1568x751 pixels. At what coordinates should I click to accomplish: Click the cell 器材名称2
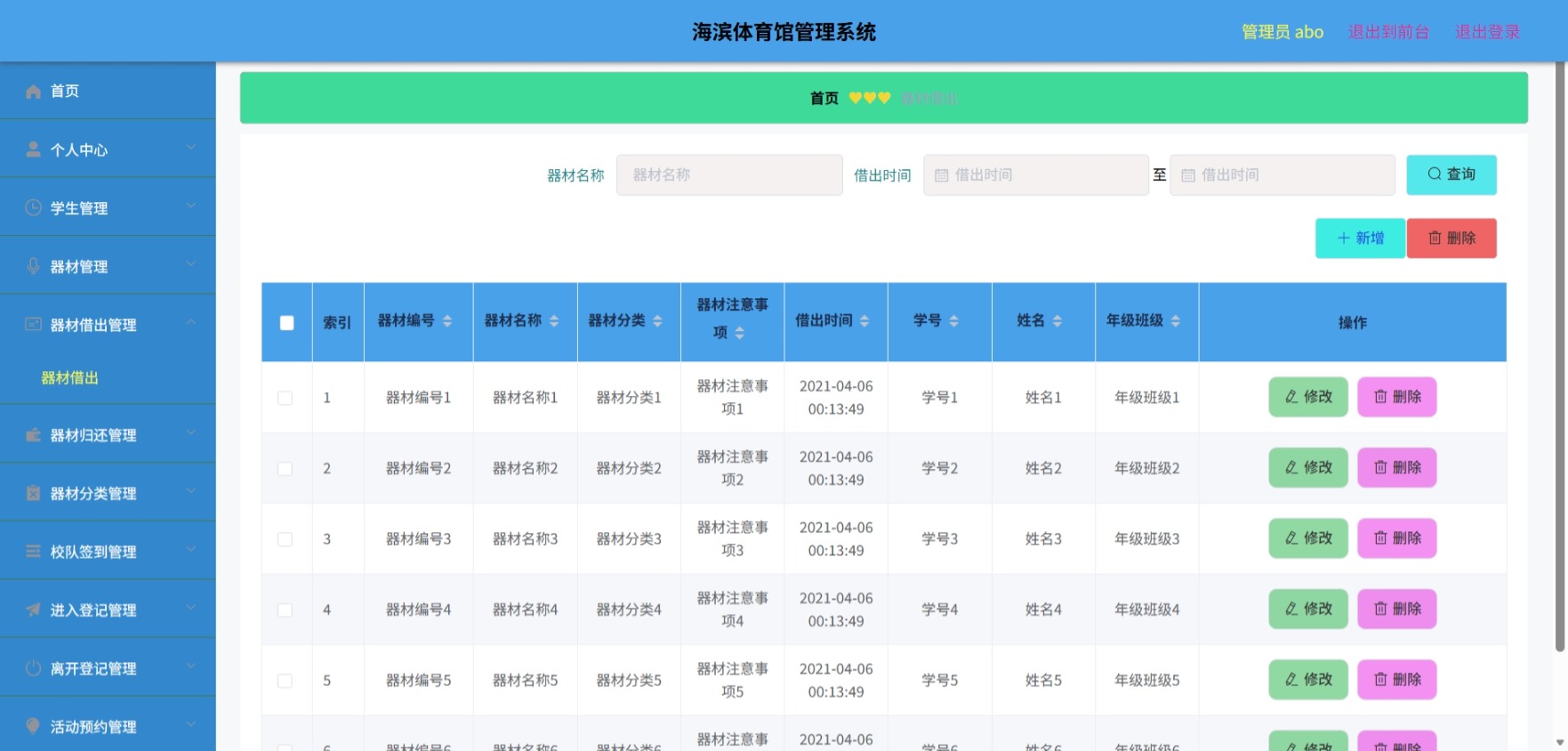tap(525, 468)
